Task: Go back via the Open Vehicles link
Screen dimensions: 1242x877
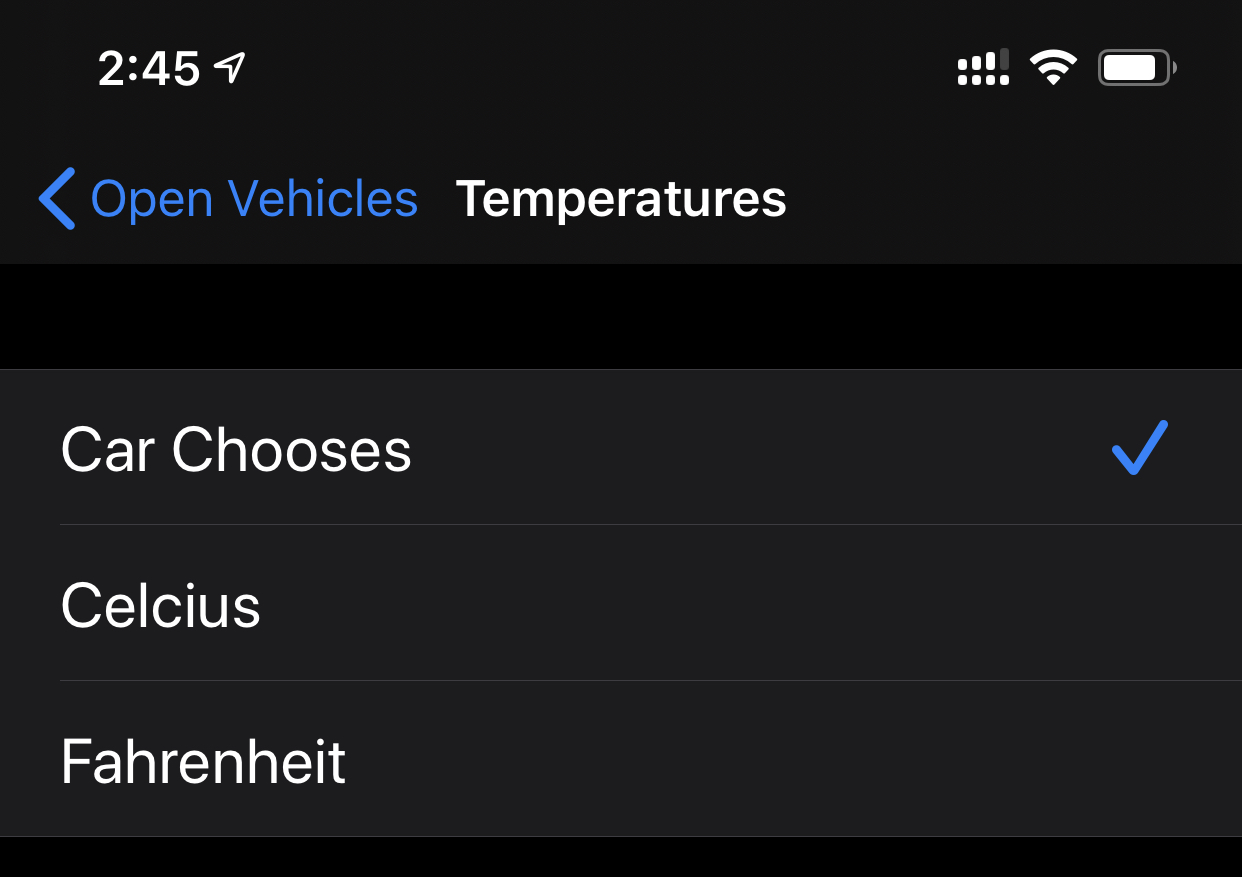Action: click(254, 199)
